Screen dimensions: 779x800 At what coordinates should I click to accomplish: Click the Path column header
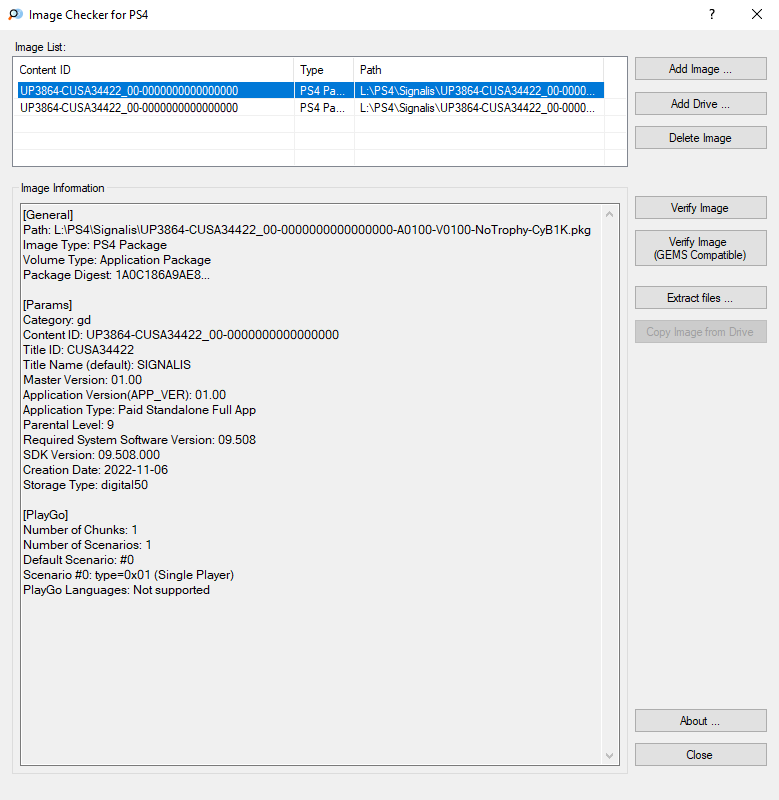click(479, 70)
